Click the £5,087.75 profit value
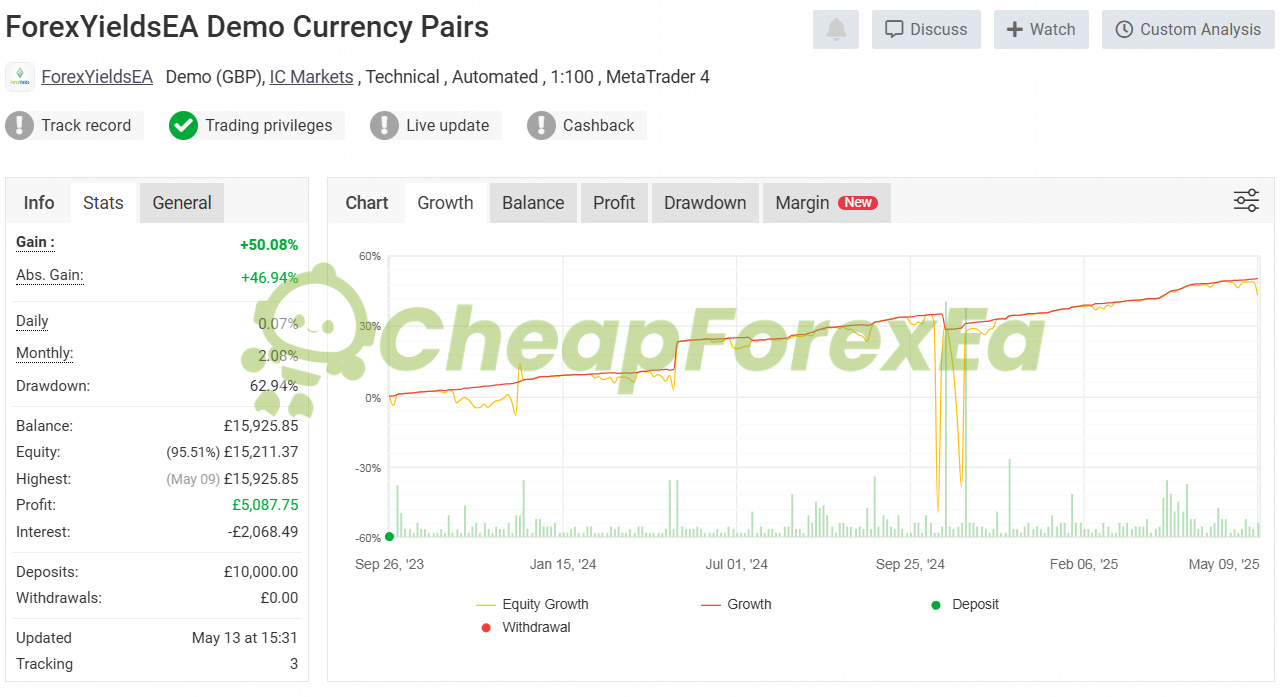 (x=265, y=505)
